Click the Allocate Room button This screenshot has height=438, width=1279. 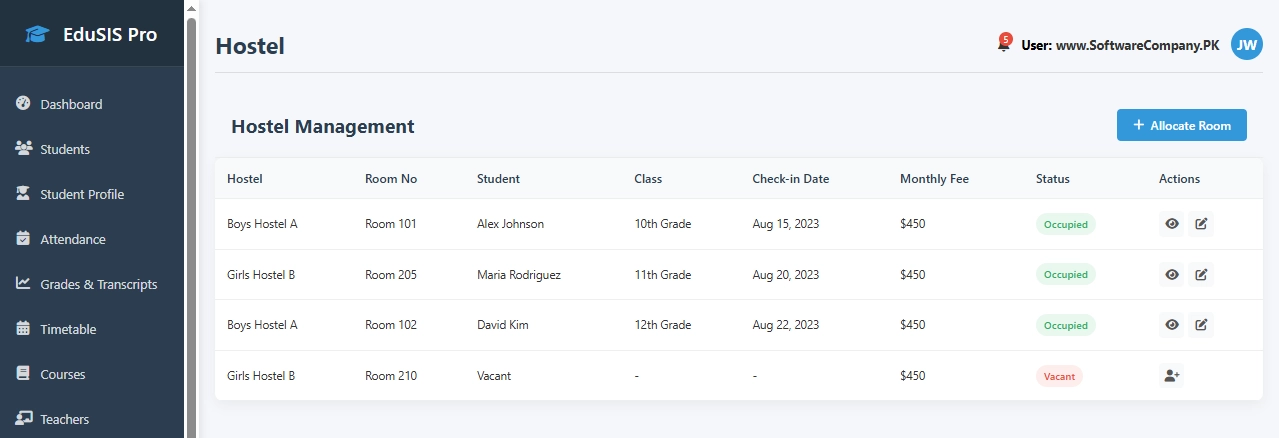pos(1181,125)
